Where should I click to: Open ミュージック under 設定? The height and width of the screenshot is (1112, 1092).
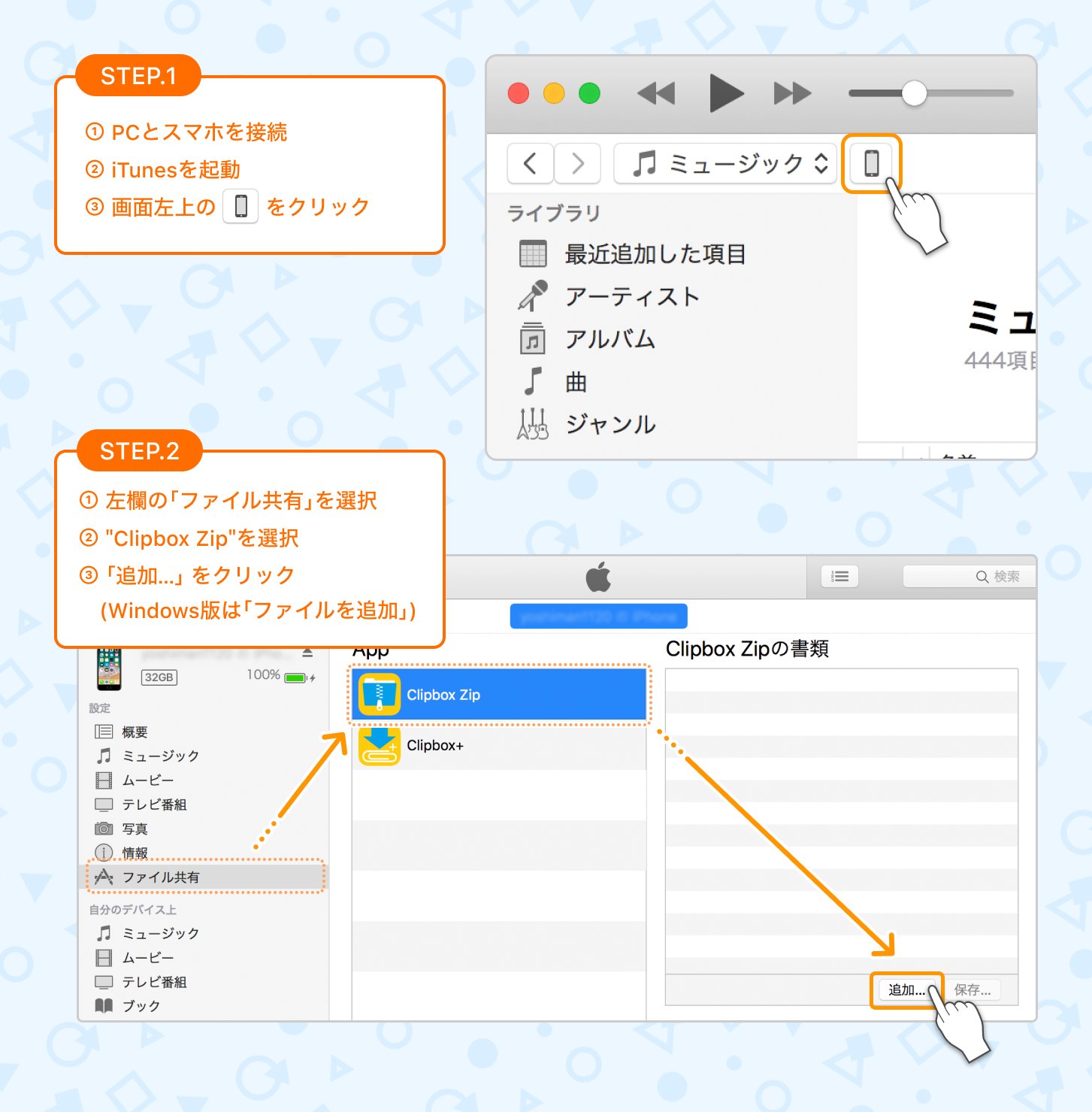(x=161, y=756)
